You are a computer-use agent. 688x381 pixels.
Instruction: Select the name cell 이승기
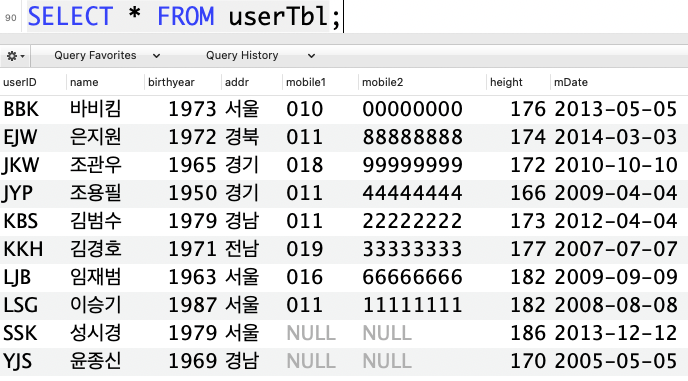tap(95, 306)
